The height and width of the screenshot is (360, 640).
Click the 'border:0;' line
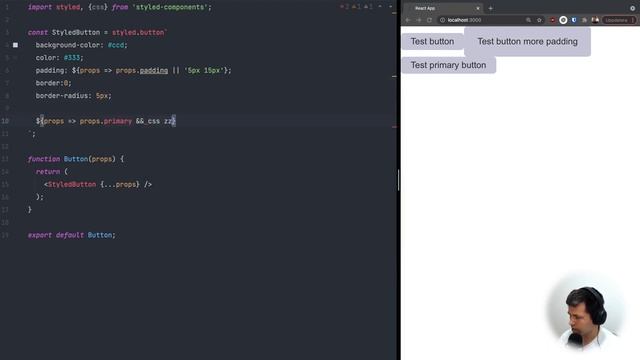click(53, 83)
